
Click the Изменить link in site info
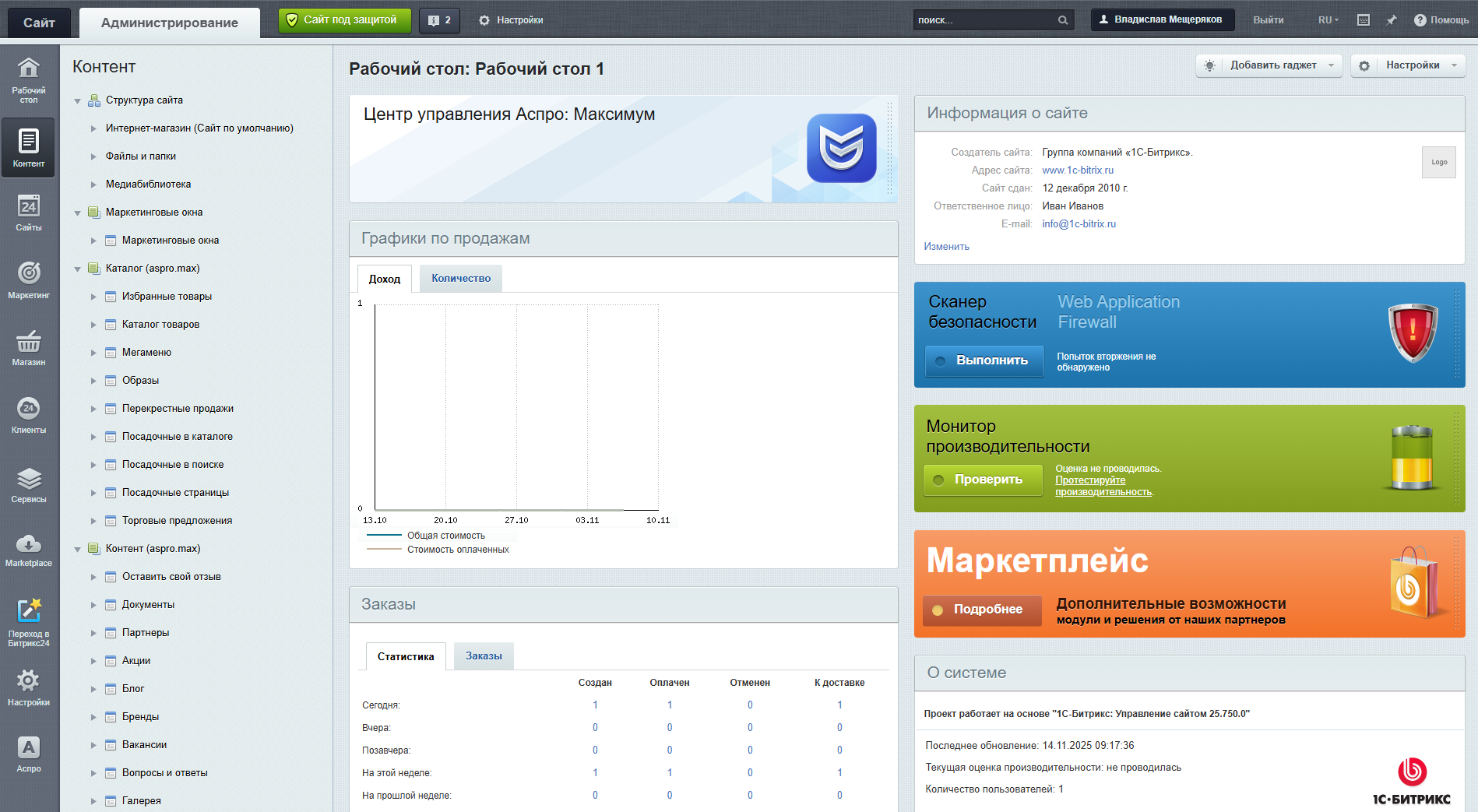pyautogui.click(x=946, y=247)
